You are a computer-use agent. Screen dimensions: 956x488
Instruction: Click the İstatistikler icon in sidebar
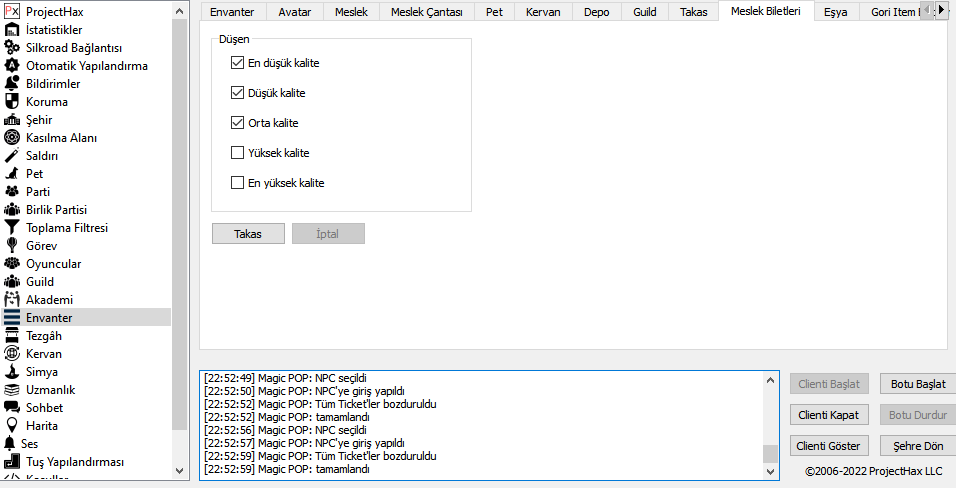[12, 30]
